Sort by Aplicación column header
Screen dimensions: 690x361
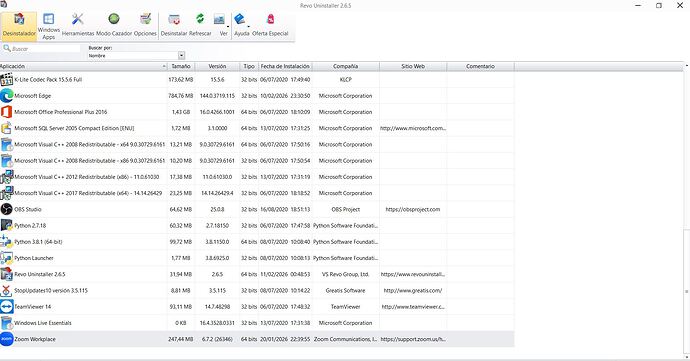pos(84,66)
